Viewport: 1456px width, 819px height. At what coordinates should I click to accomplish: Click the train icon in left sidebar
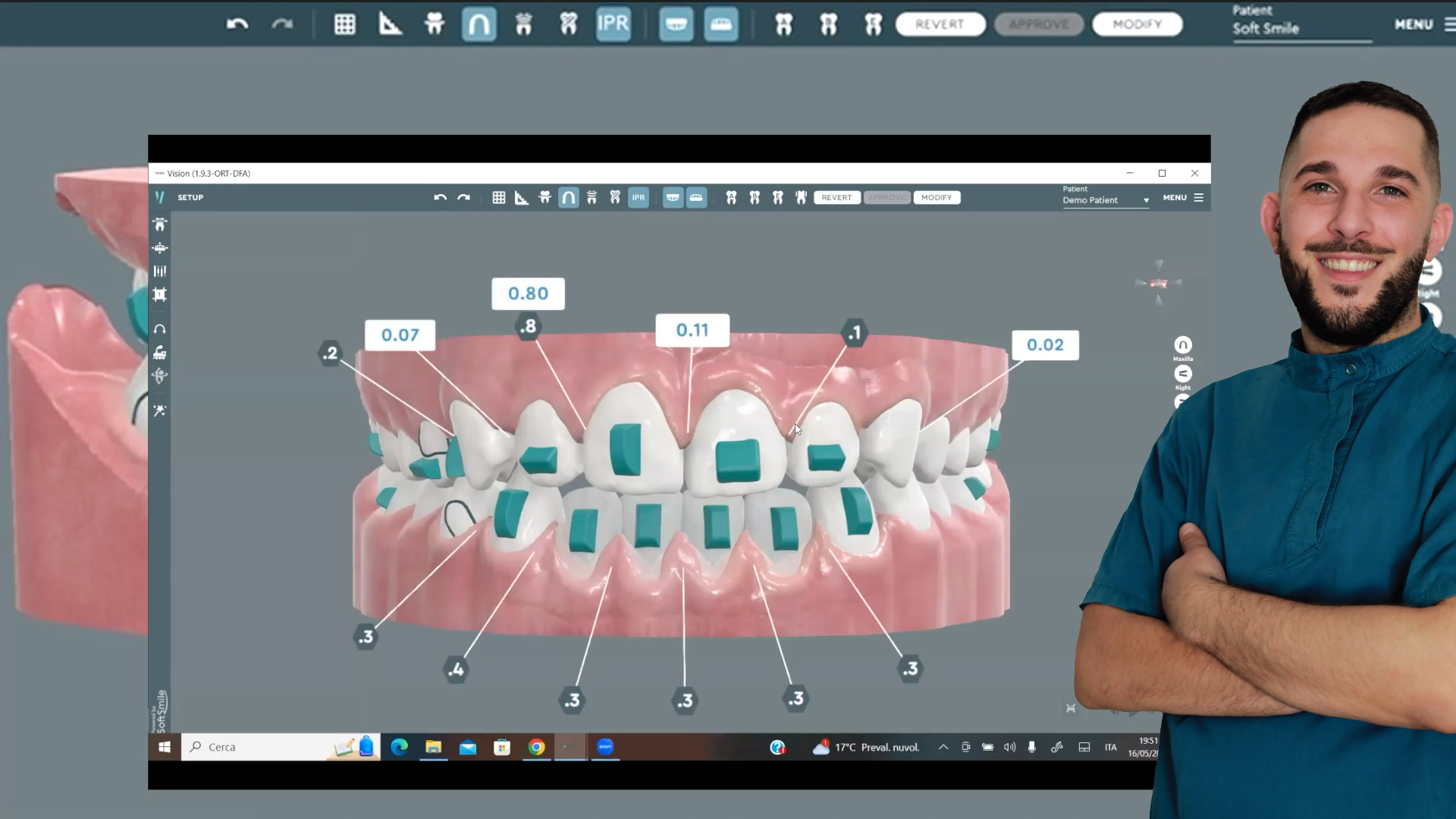pyautogui.click(x=159, y=353)
